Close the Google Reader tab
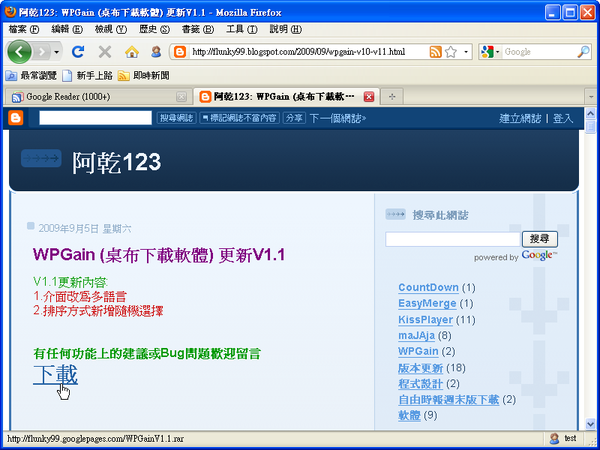The width and height of the screenshot is (600, 450). (x=181, y=97)
